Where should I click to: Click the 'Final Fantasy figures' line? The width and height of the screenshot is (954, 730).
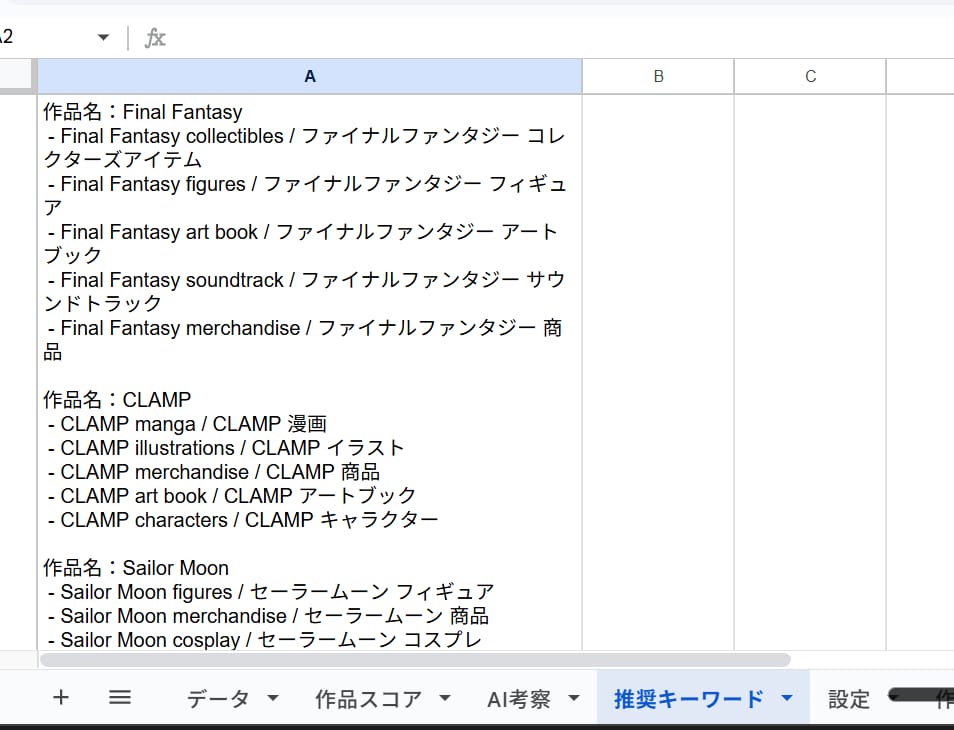305,196
